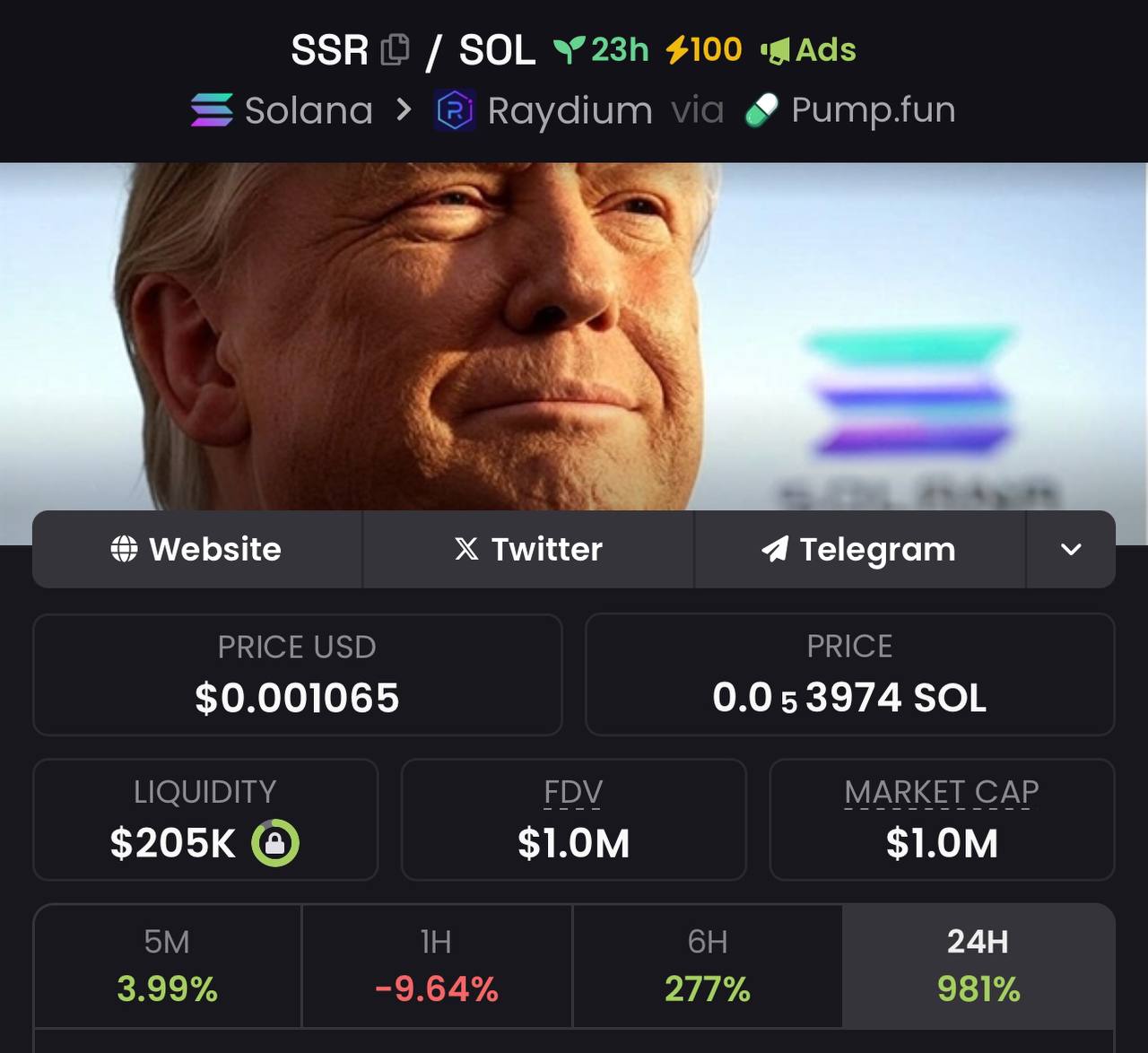Click the Pump.fun pill icon
The width and height of the screenshot is (1148, 1053).
pos(761,110)
